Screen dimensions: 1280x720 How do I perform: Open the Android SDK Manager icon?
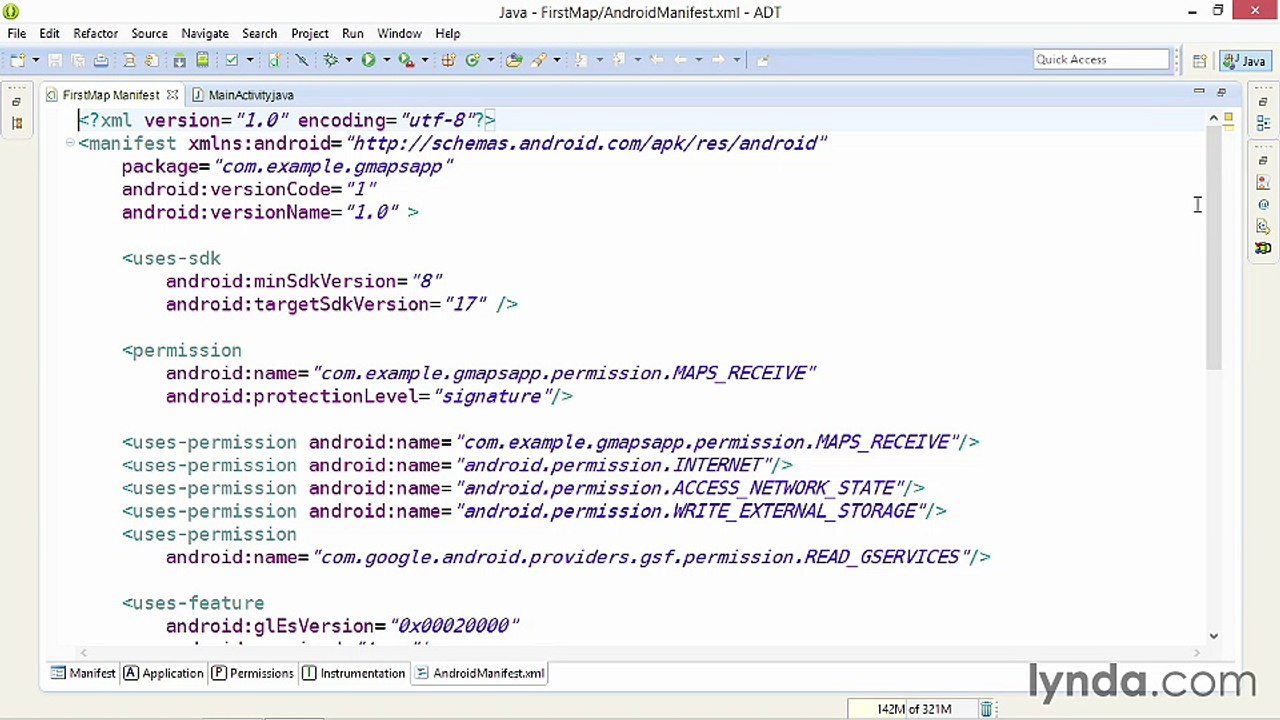pyautogui.click(x=179, y=60)
